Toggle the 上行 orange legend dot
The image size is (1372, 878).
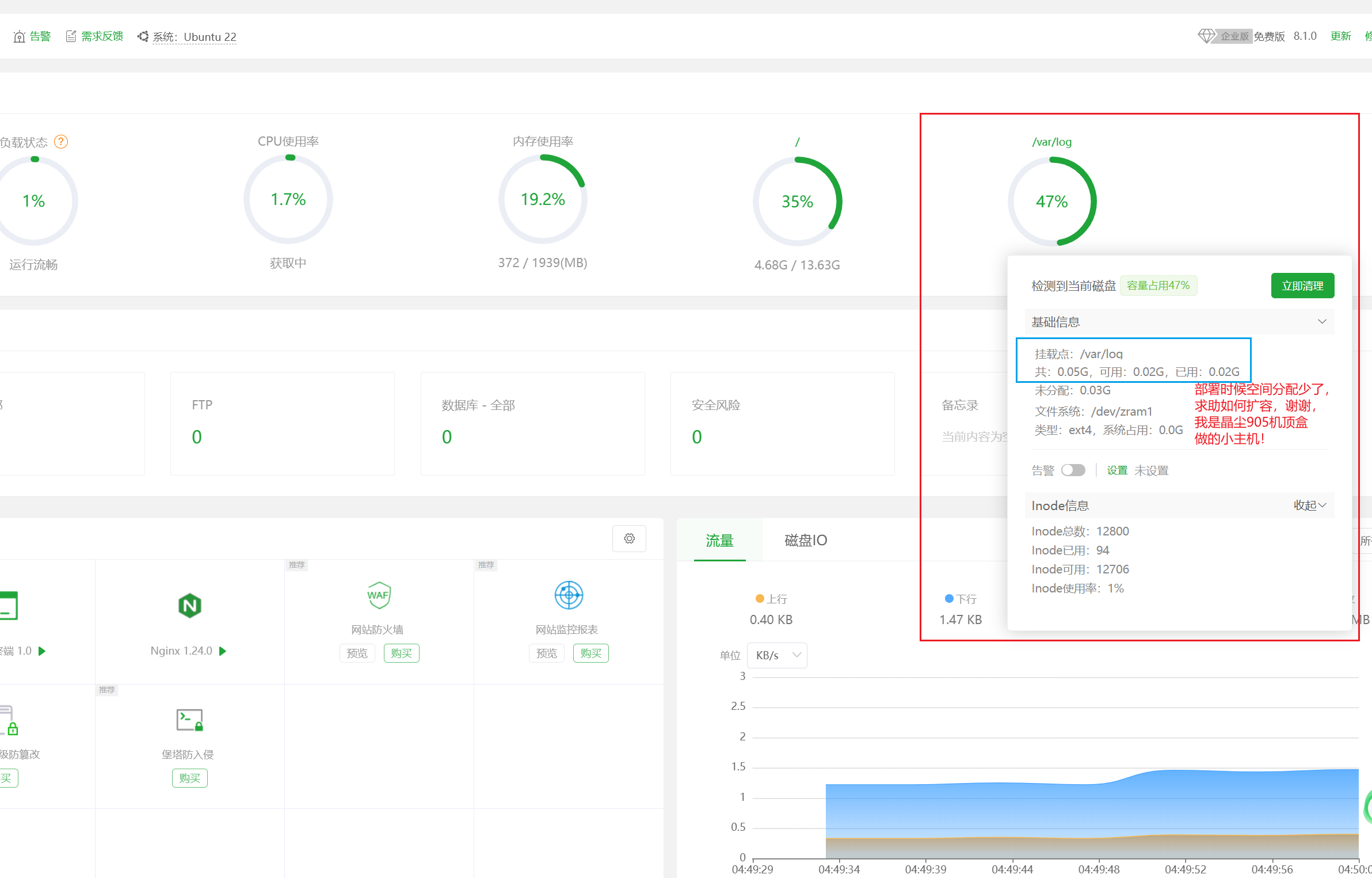click(x=759, y=599)
